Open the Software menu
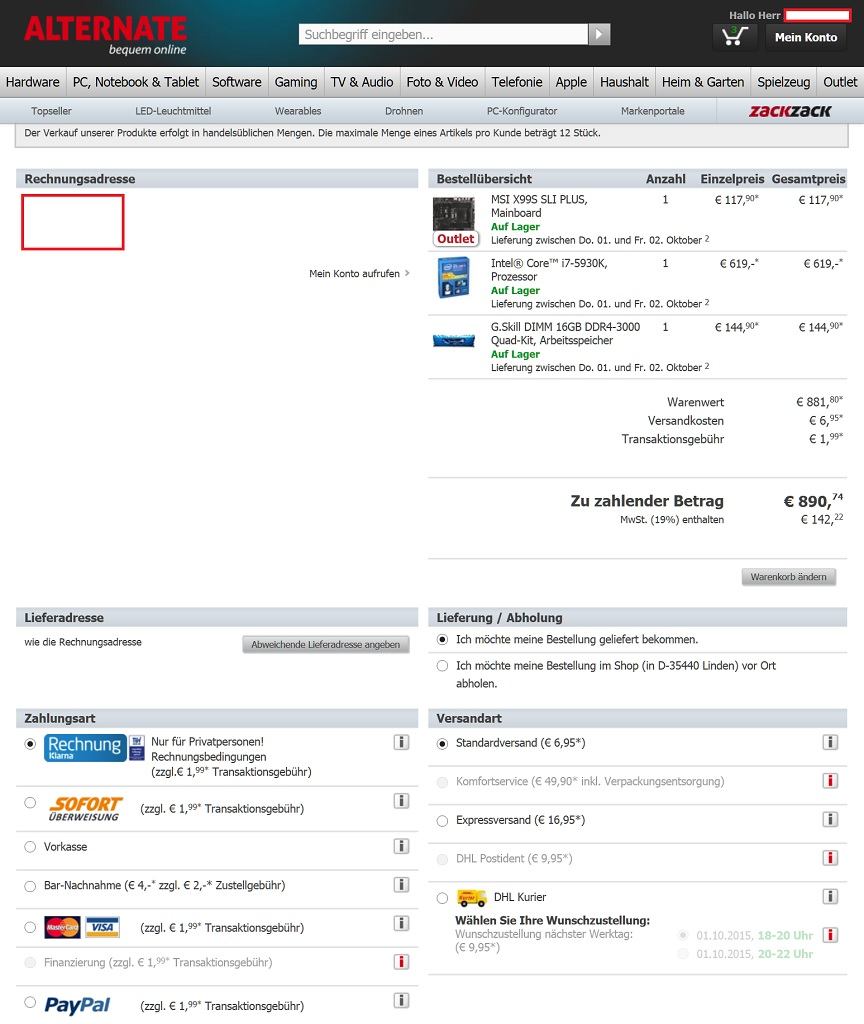The height and width of the screenshot is (1024, 864). tap(236, 82)
